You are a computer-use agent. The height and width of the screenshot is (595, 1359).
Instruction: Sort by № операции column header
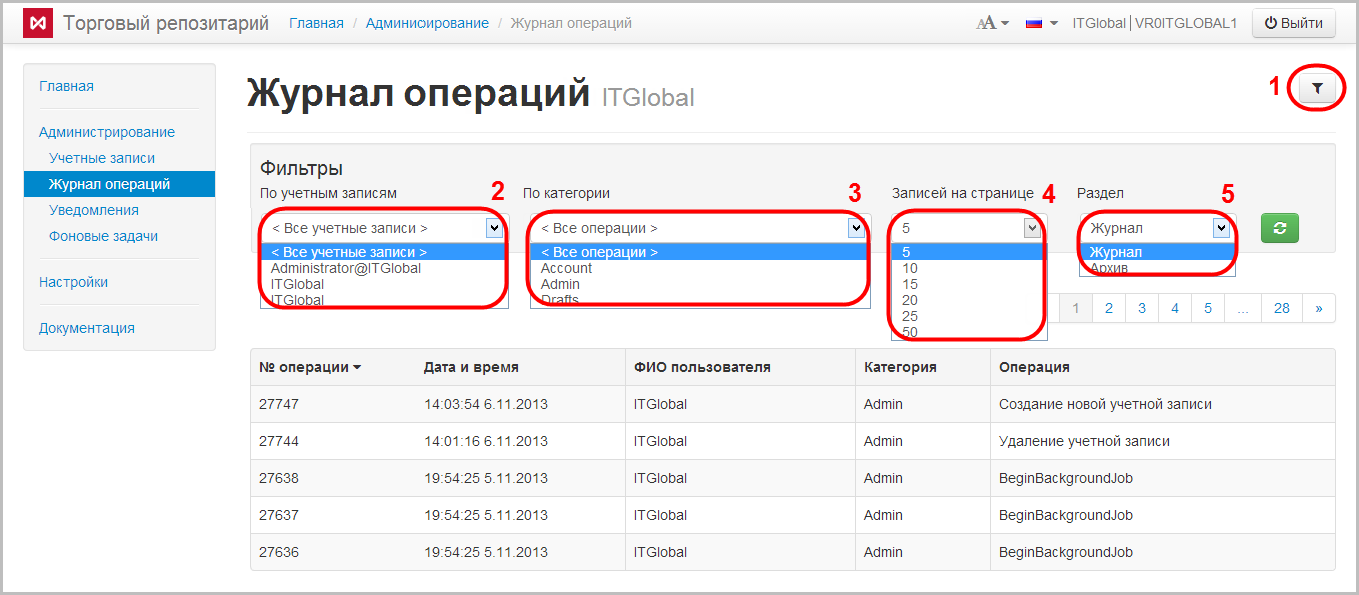[x=310, y=367]
